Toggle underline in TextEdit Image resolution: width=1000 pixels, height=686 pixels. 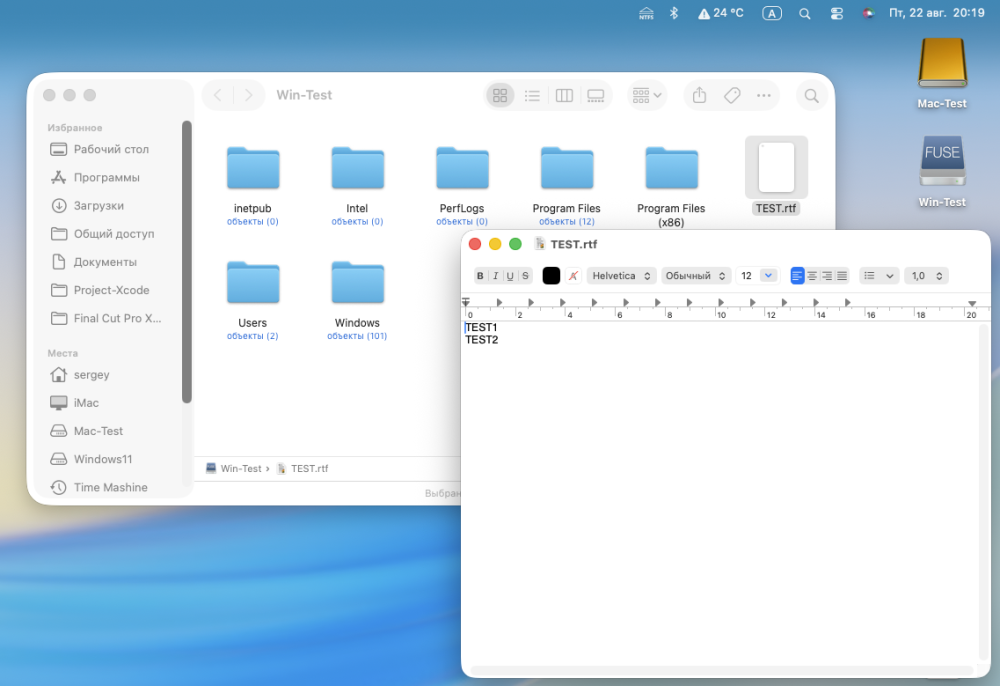tap(510, 276)
